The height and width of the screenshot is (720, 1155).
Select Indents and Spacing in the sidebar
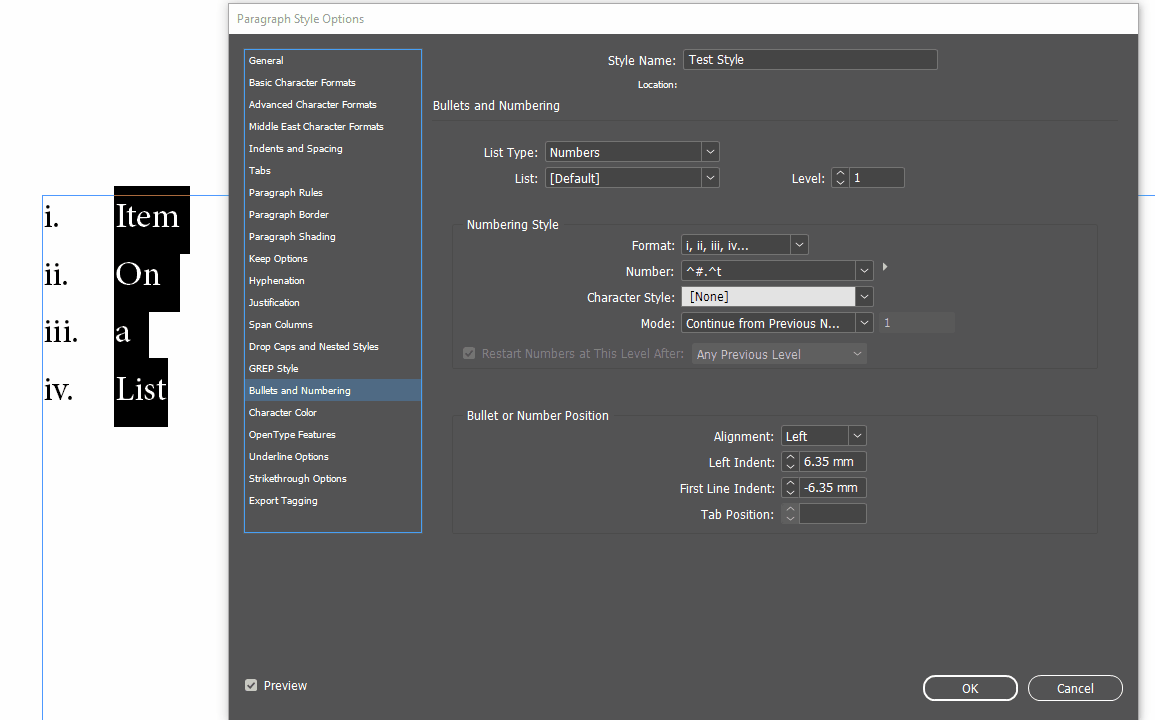[x=295, y=148]
